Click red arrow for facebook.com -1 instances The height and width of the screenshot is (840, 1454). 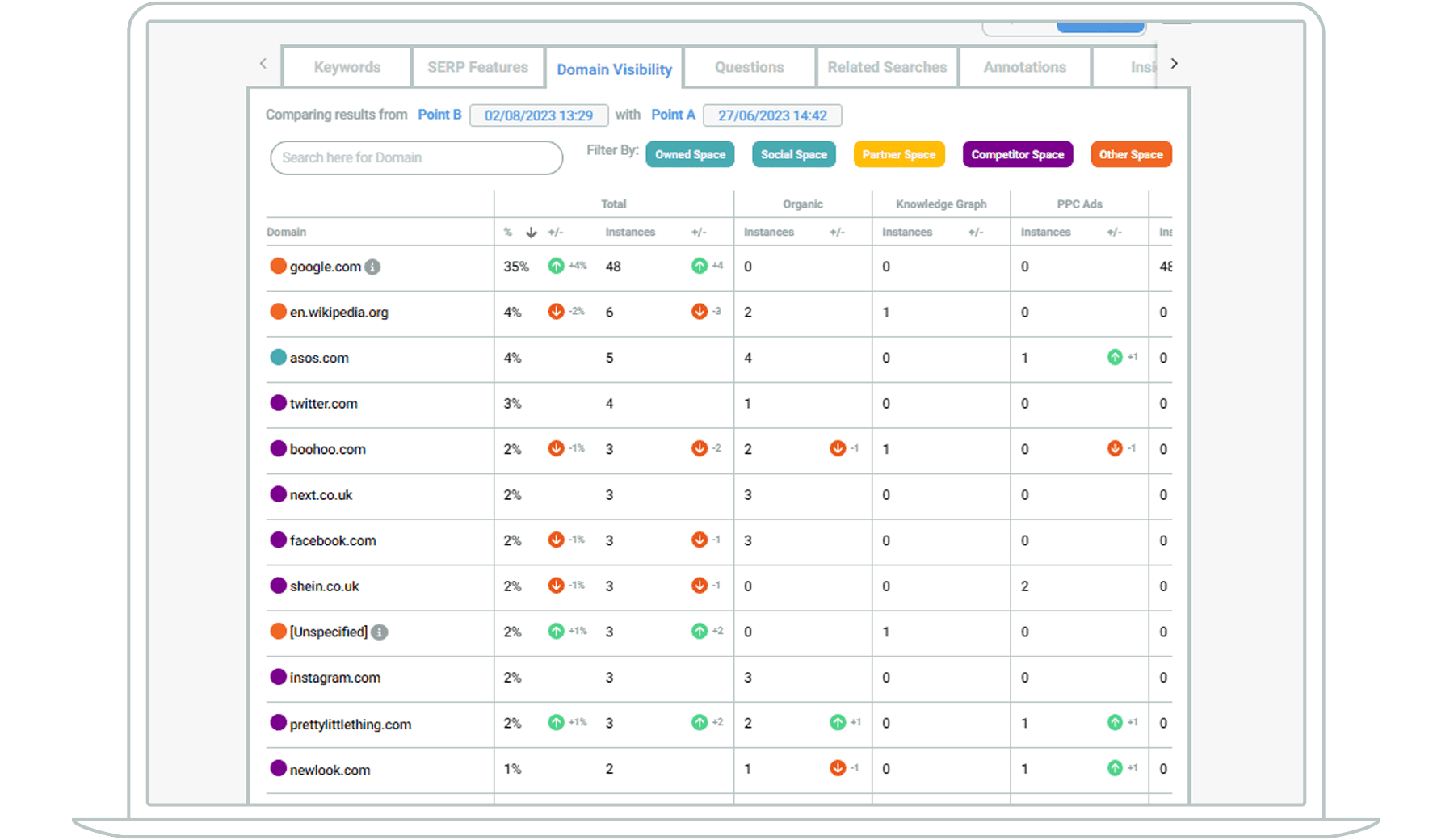click(700, 540)
